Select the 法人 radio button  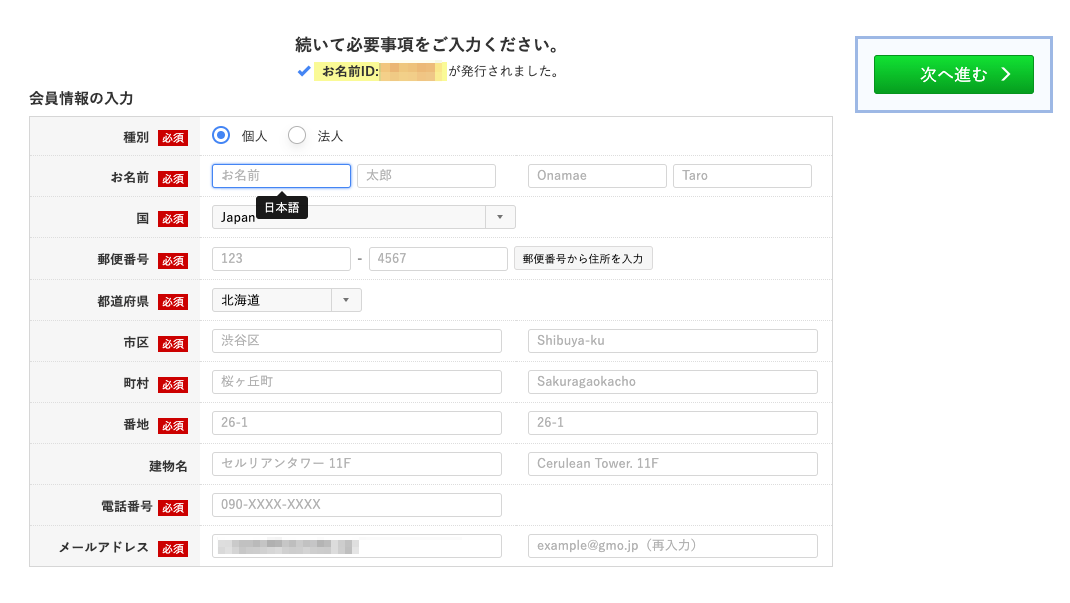point(296,135)
